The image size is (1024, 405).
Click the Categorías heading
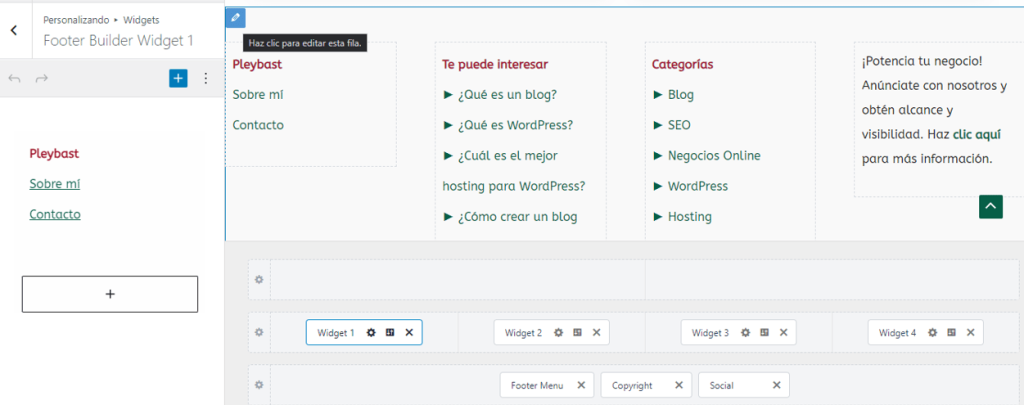(682, 65)
